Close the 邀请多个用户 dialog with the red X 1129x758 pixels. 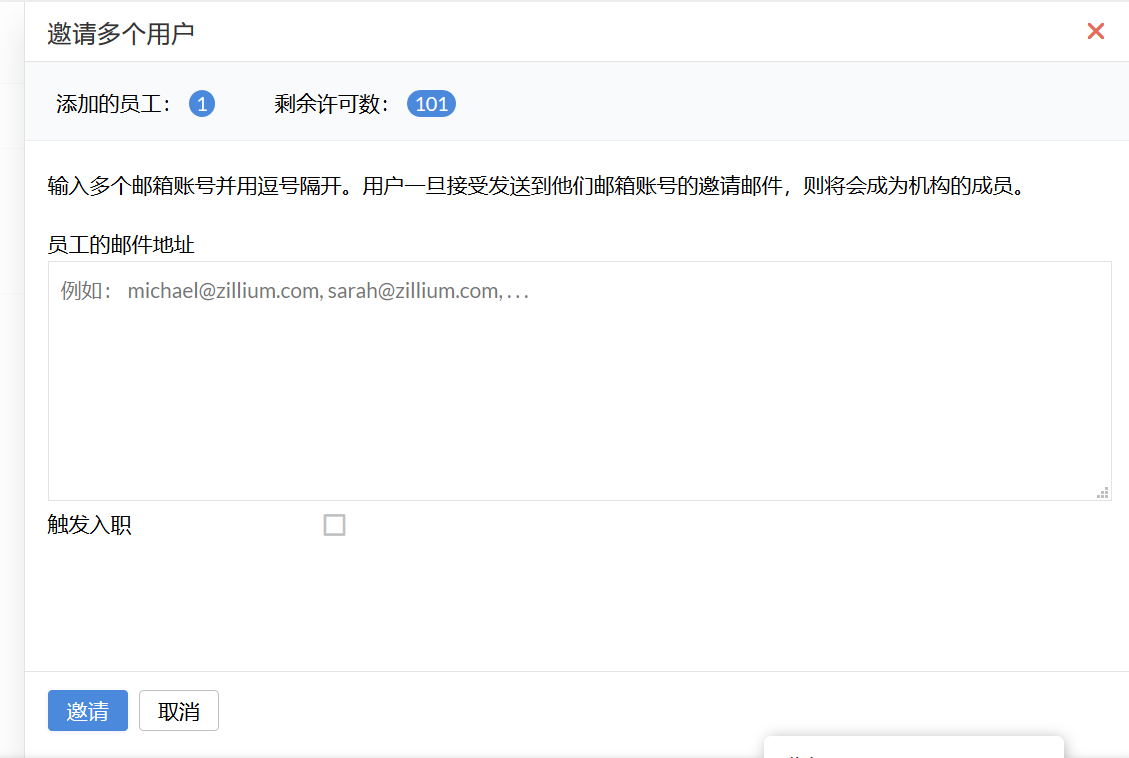(x=1095, y=32)
